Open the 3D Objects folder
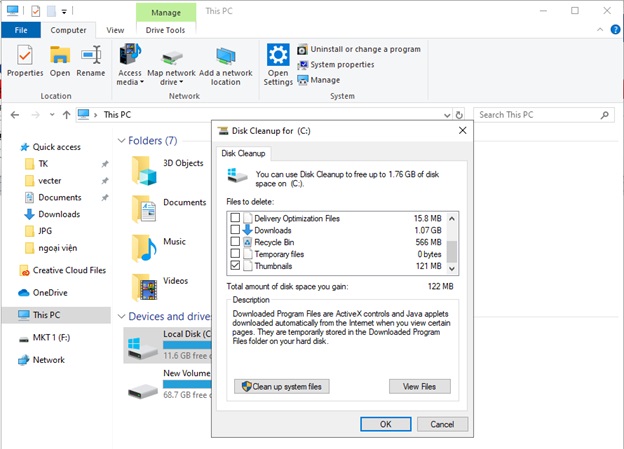Image resolution: width=624 pixels, height=449 pixels. [x=168, y=170]
